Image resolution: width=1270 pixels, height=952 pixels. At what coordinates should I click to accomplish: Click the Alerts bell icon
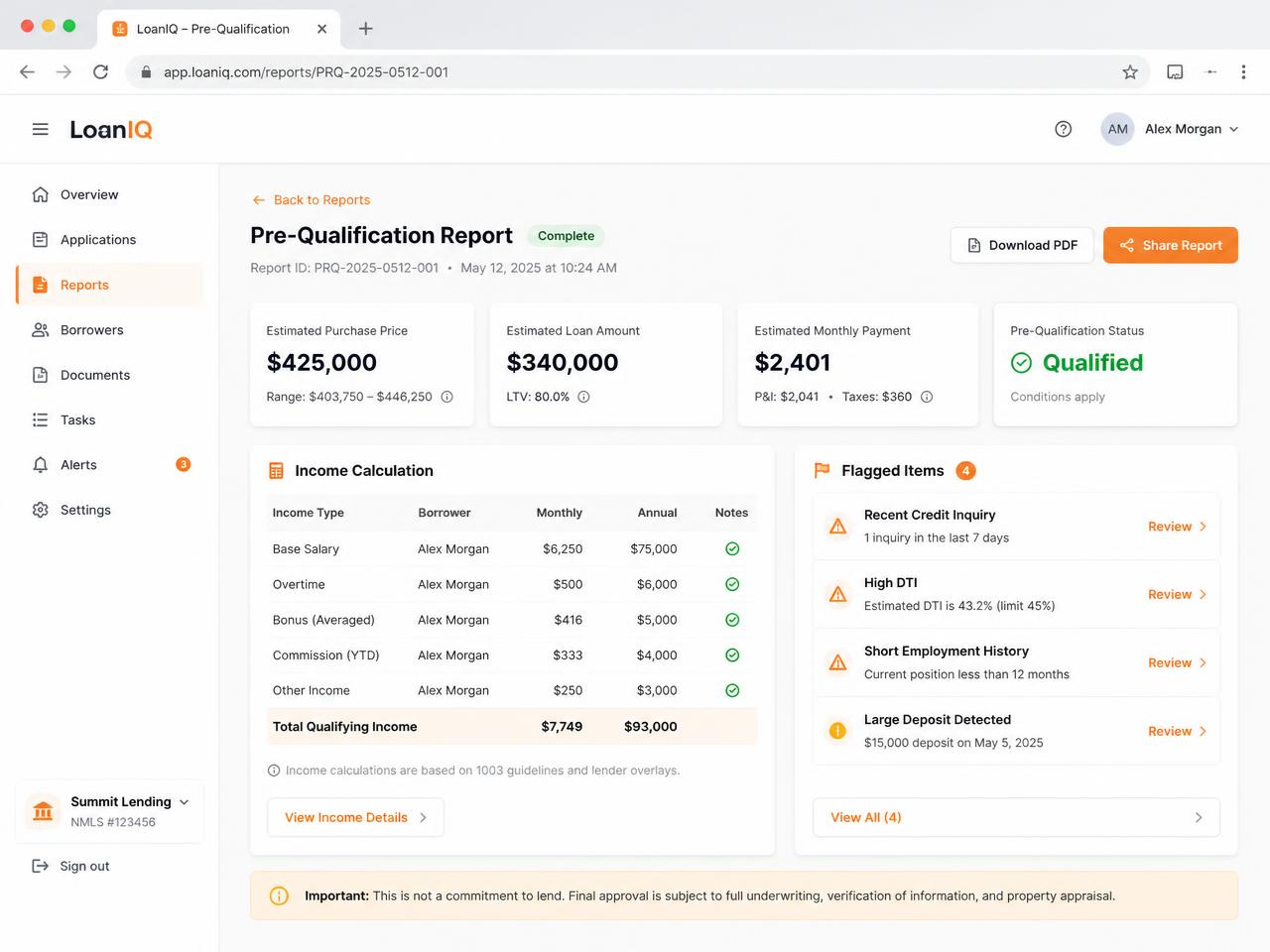pyautogui.click(x=41, y=465)
